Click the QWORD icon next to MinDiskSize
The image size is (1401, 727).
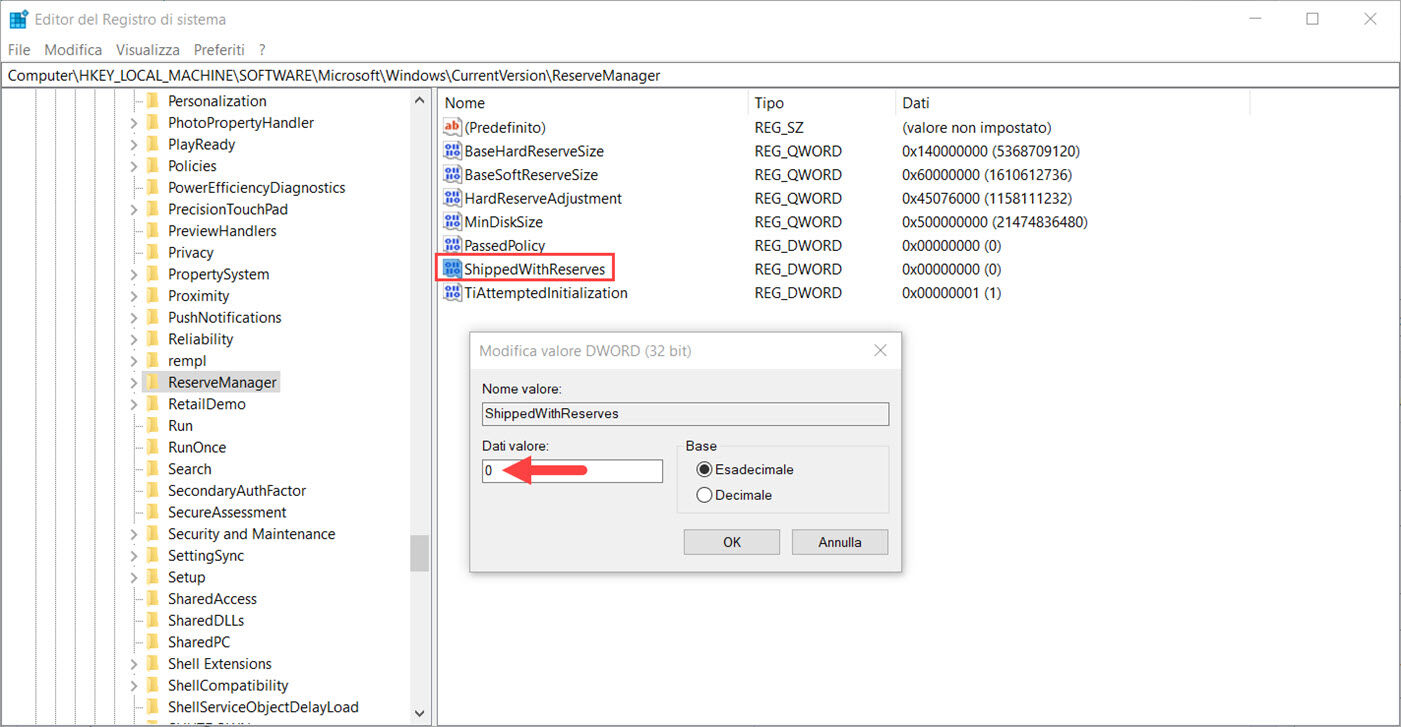pos(451,221)
